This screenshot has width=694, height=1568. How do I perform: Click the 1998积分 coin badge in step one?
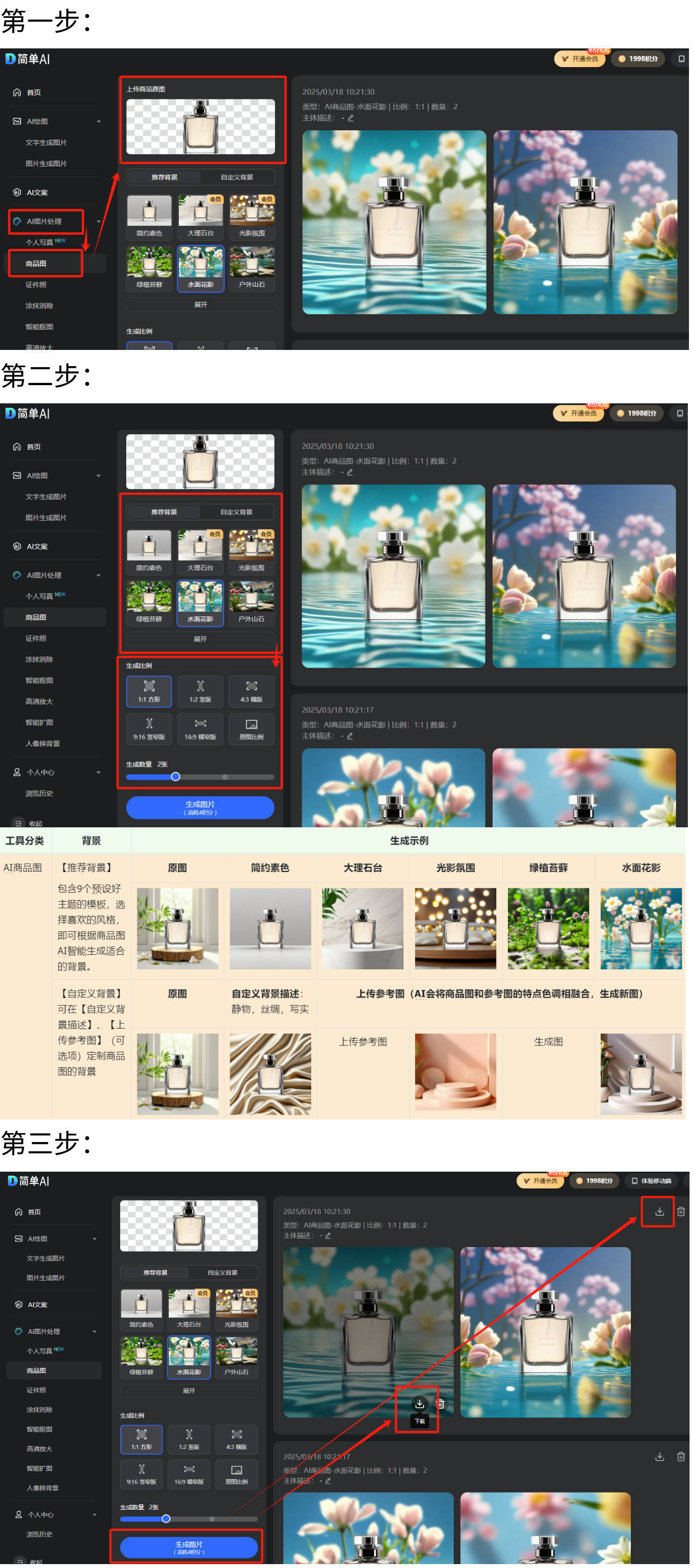pos(638,59)
